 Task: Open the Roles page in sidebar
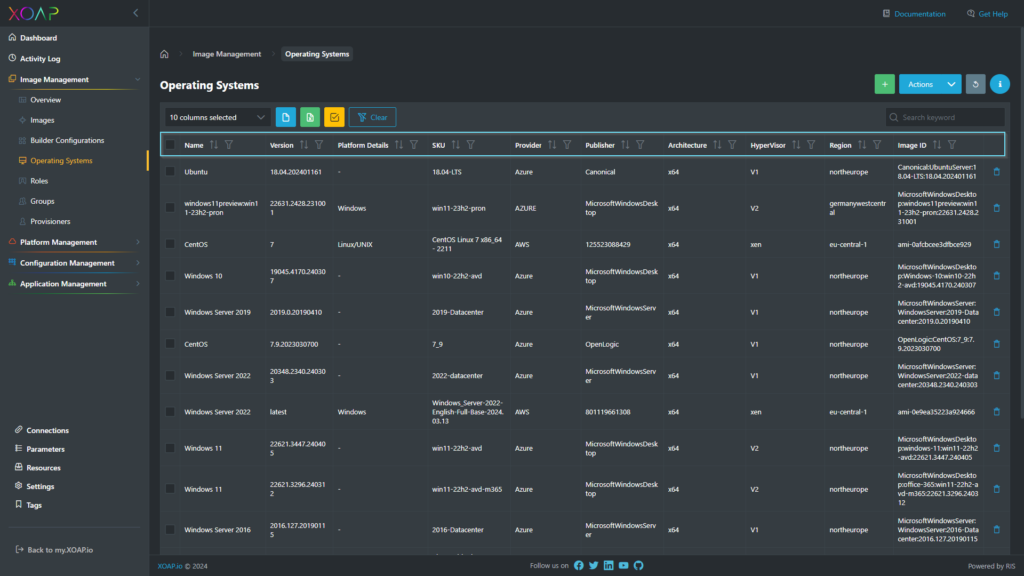point(39,181)
